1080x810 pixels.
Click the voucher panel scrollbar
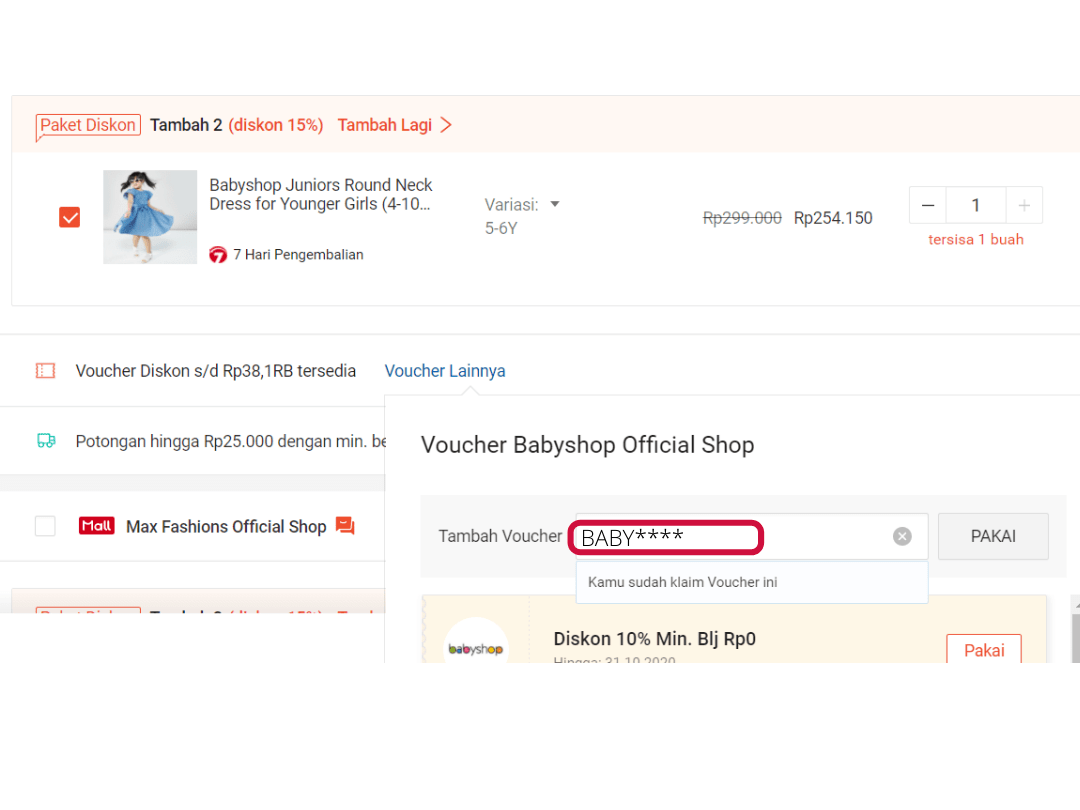[x=1075, y=637]
